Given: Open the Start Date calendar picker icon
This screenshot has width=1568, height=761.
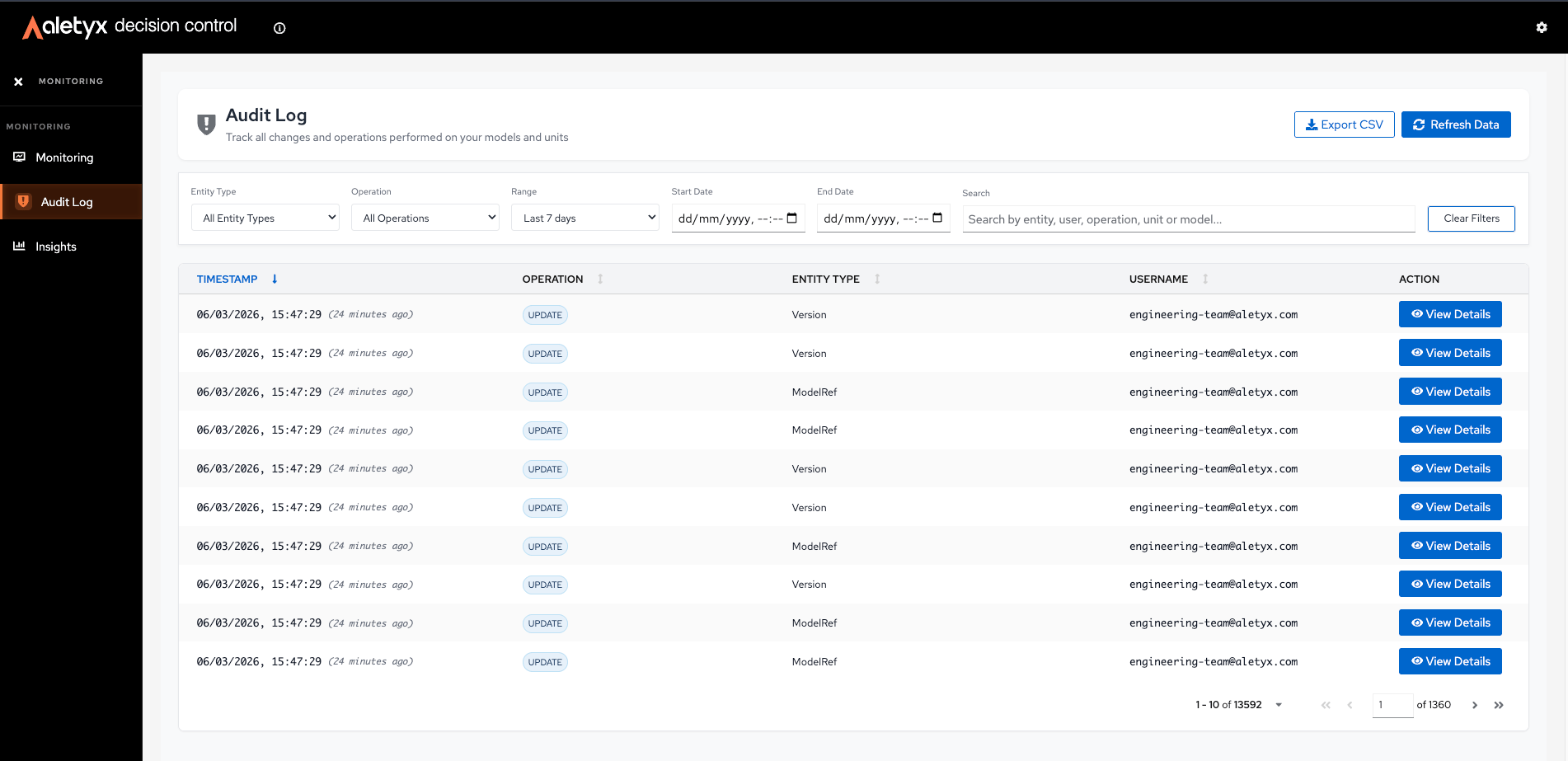Looking at the screenshot, I should tap(792, 218).
